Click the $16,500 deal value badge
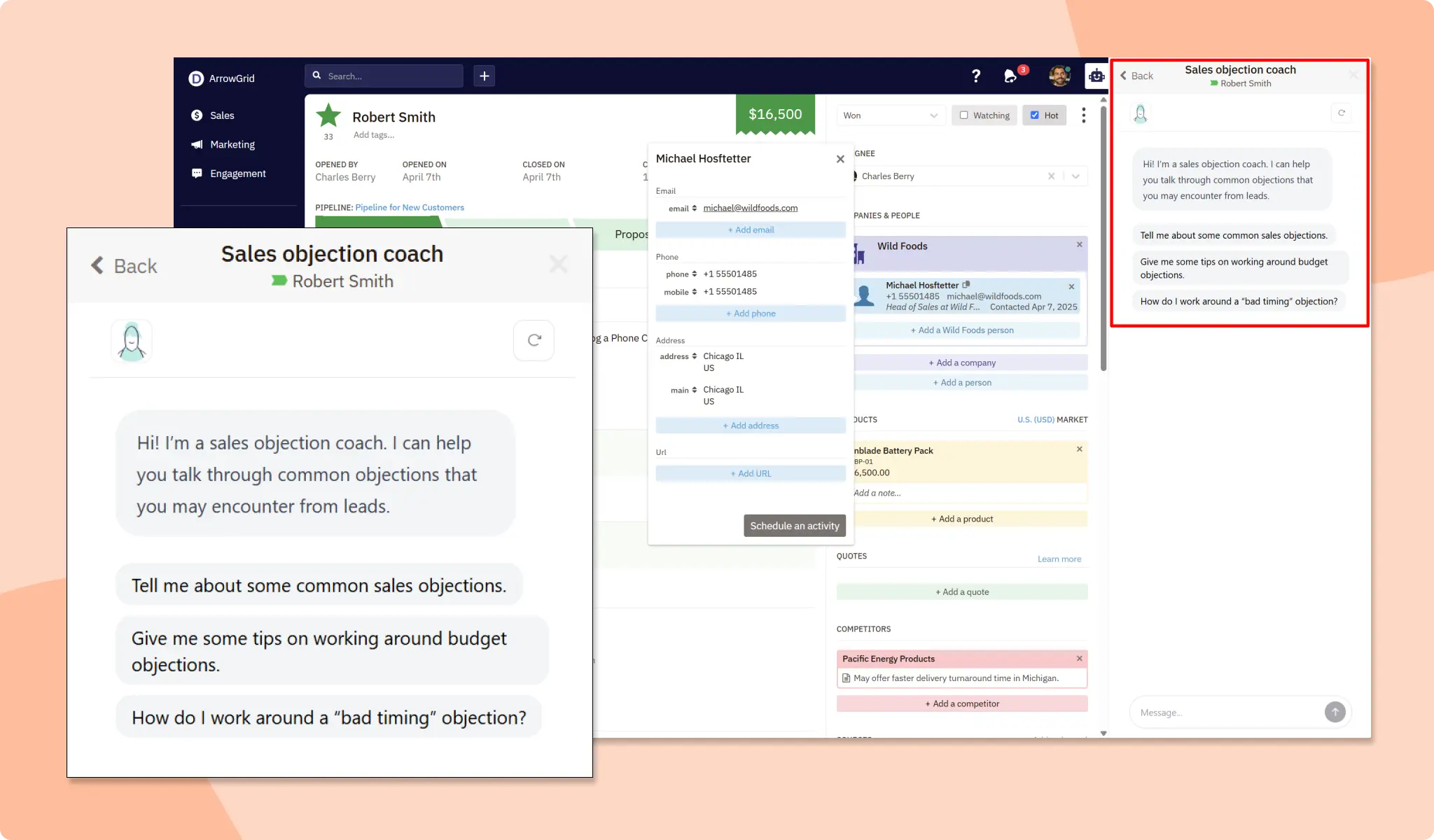 (x=775, y=114)
